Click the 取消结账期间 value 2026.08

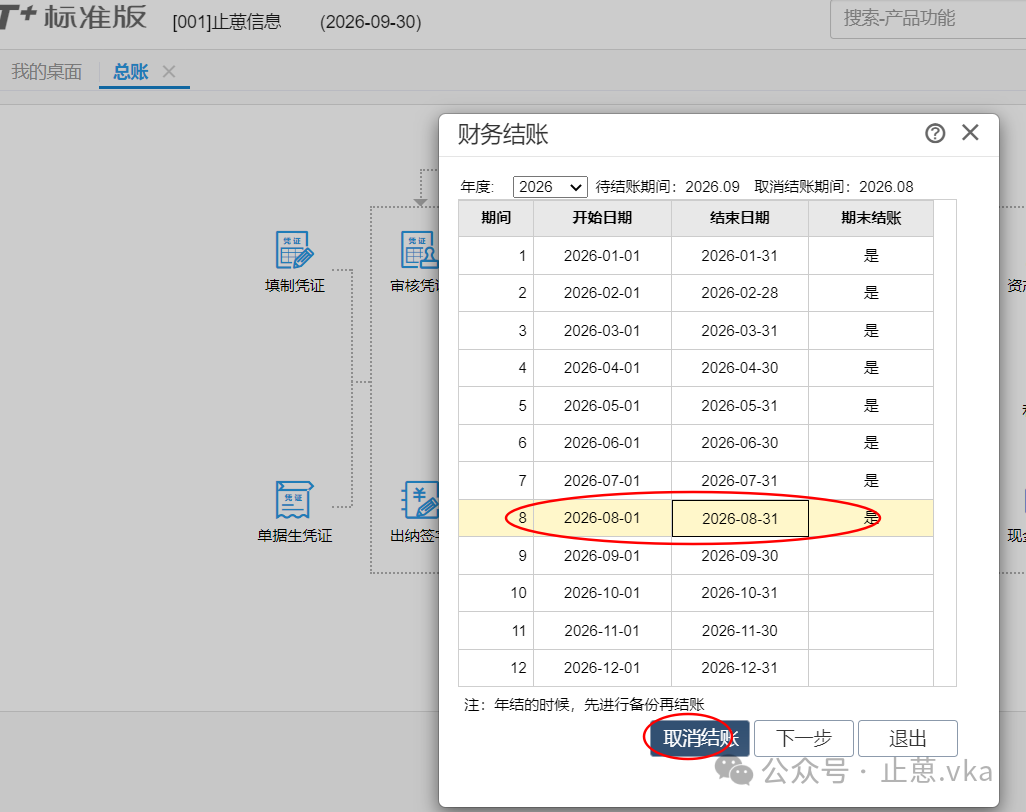(886, 187)
